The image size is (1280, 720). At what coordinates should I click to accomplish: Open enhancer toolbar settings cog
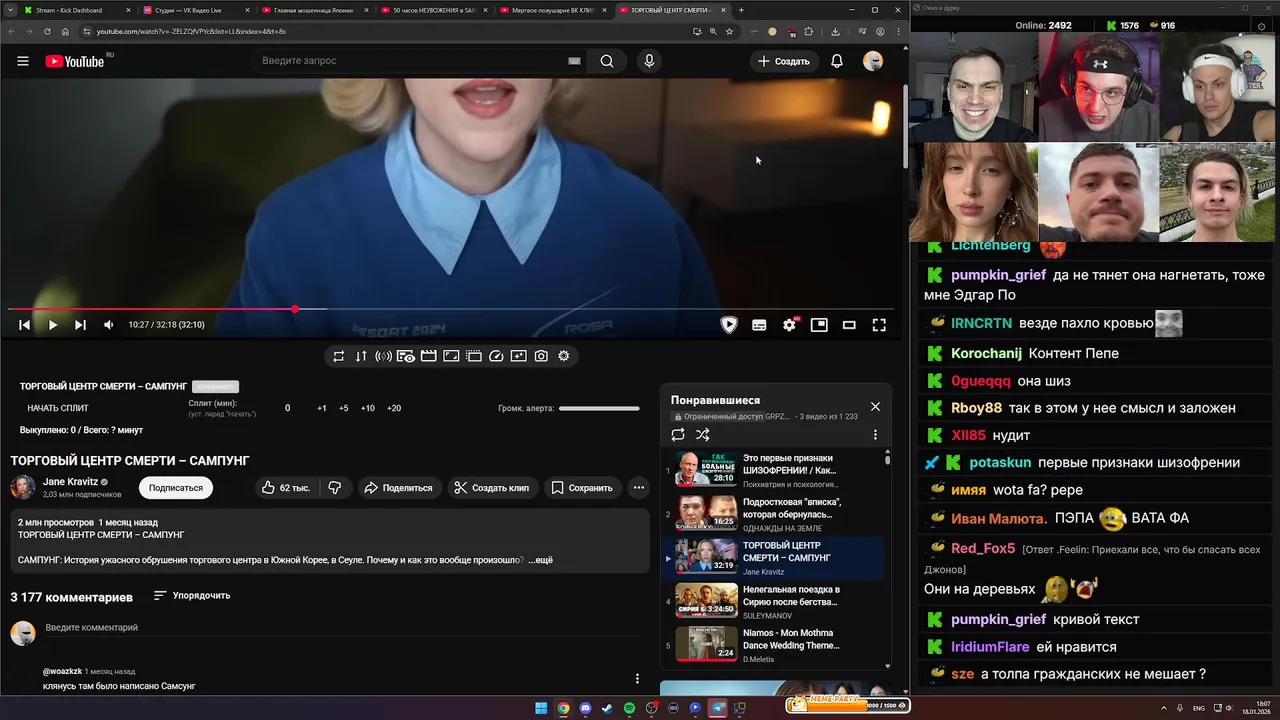[x=564, y=356]
